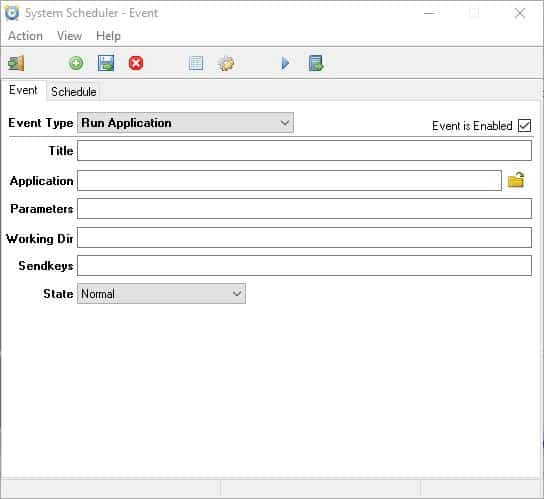Open the Action menu
This screenshot has height=499, width=544.
click(25, 36)
